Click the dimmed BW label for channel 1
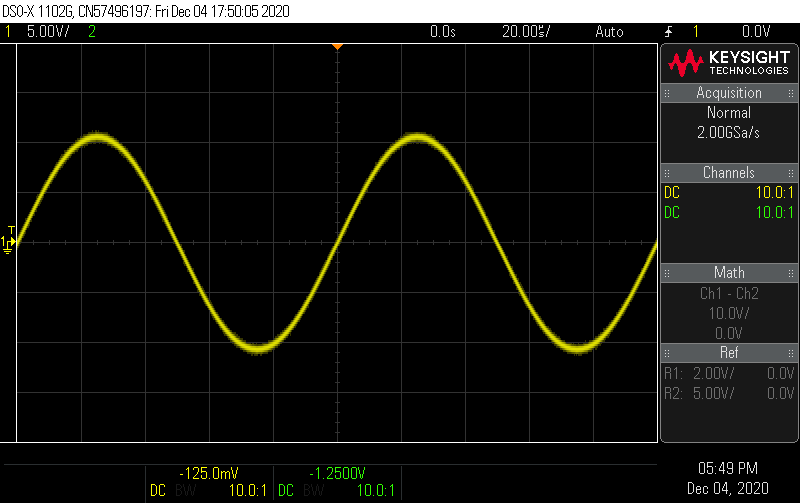This screenshot has height=503, width=800. [x=185, y=491]
